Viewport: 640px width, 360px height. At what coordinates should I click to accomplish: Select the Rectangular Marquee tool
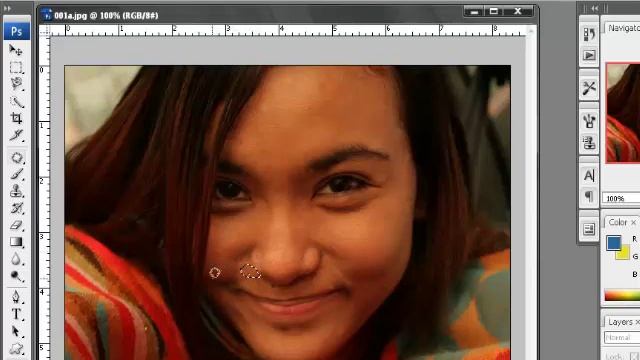click(x=16, y=67)
